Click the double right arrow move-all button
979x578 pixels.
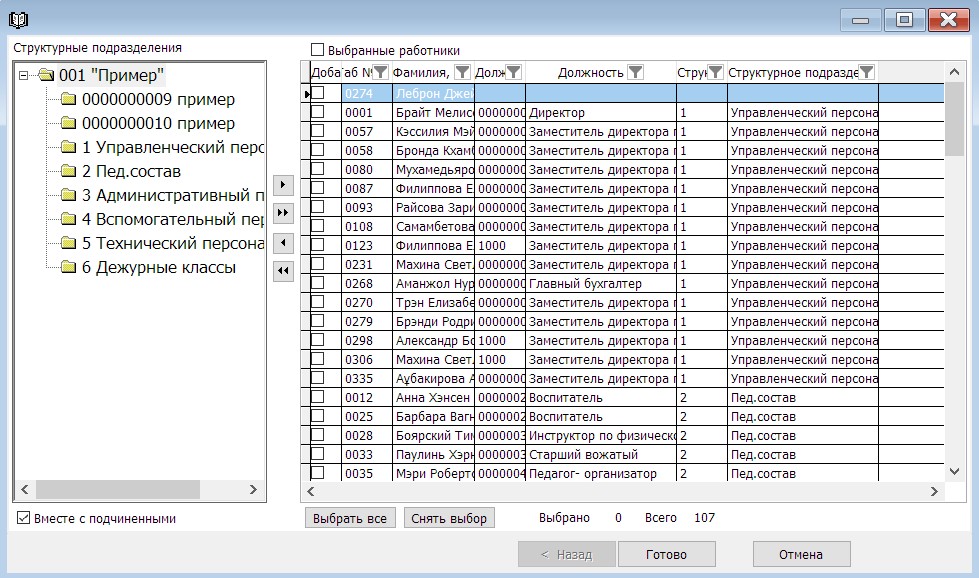tap(283, 213)
